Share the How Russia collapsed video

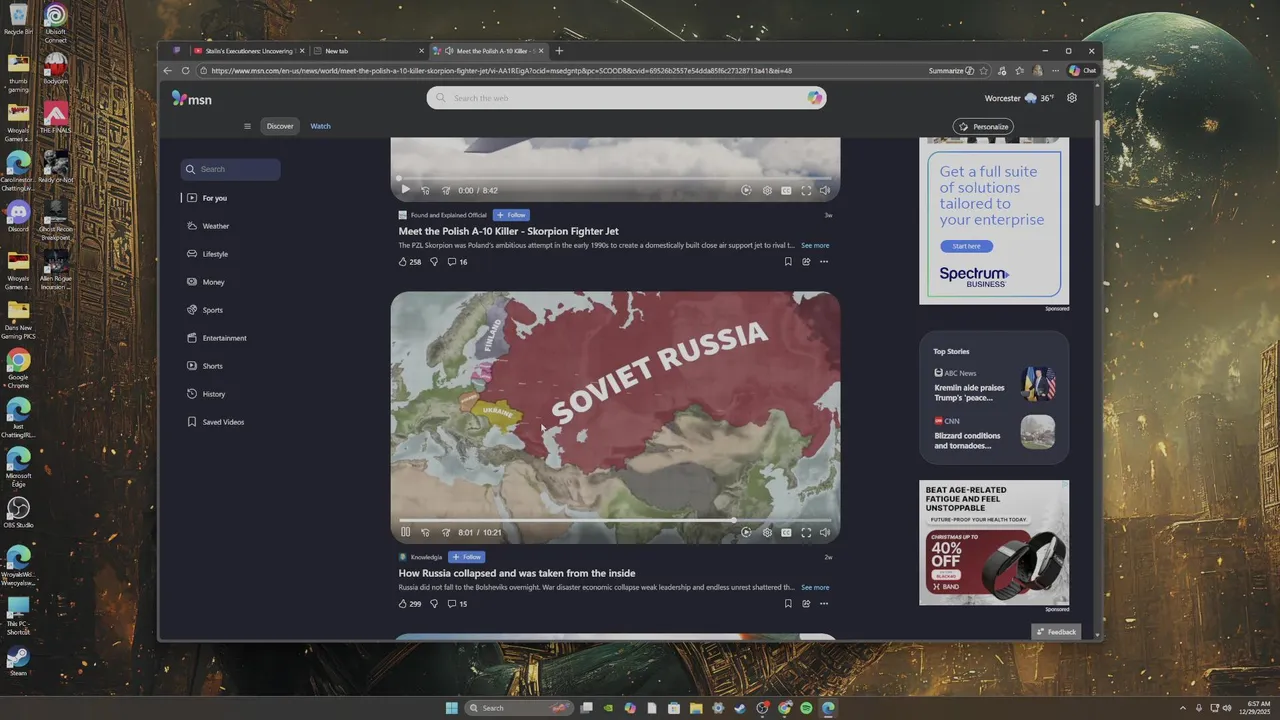[806, 604]
